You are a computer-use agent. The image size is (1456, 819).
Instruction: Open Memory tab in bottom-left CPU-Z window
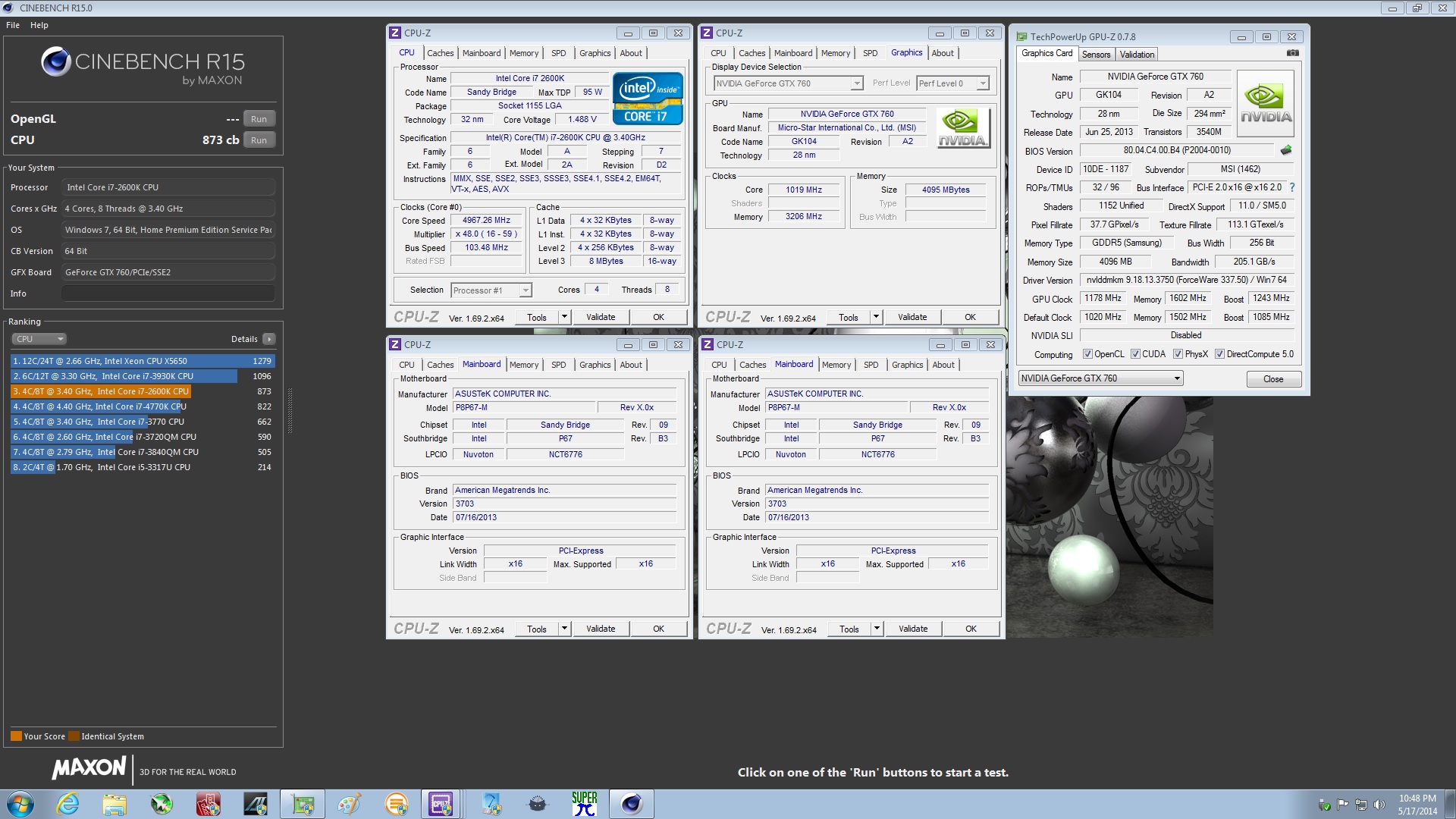pos(524,365)
